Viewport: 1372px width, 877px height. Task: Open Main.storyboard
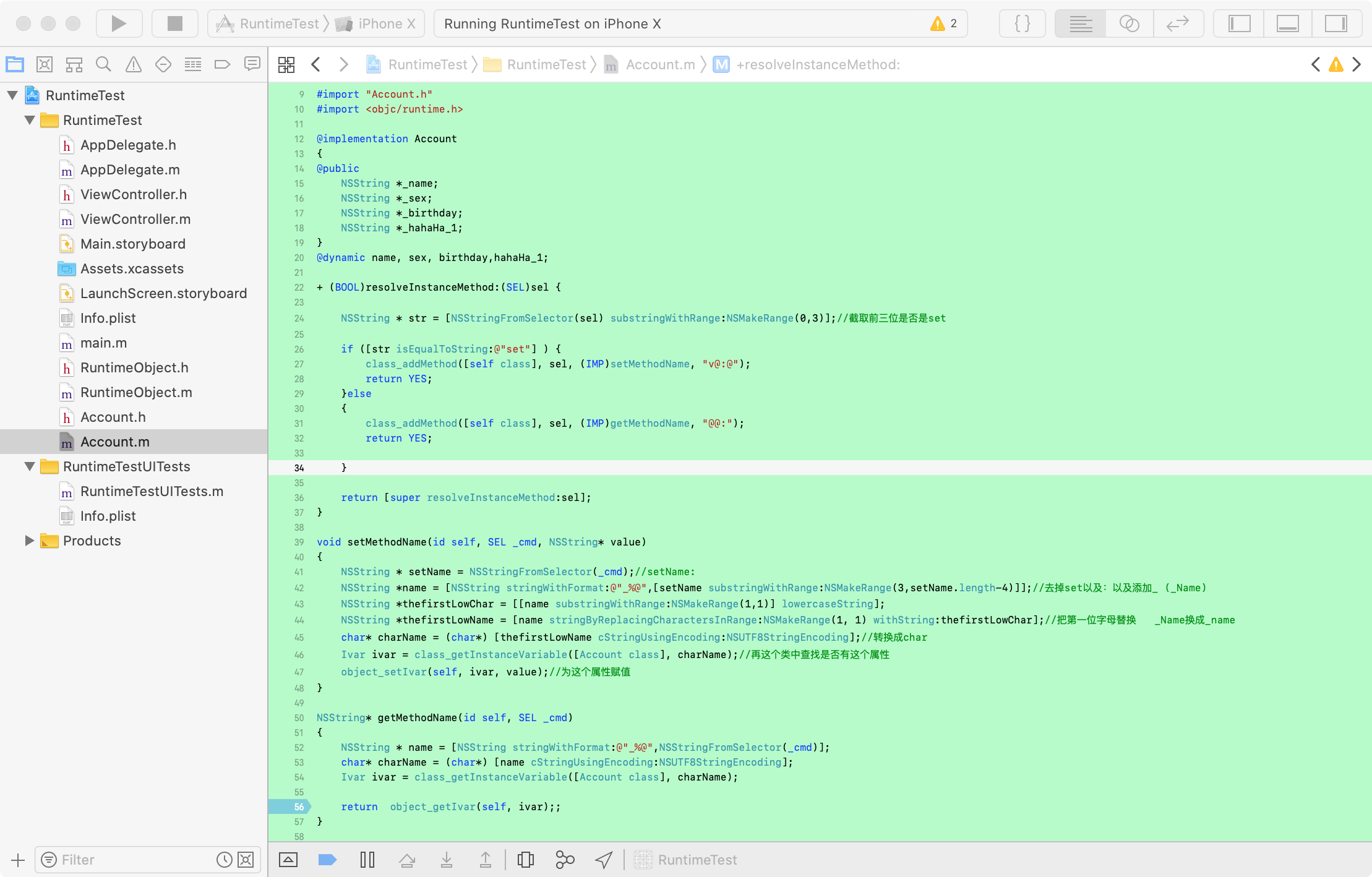pos(132,244)
